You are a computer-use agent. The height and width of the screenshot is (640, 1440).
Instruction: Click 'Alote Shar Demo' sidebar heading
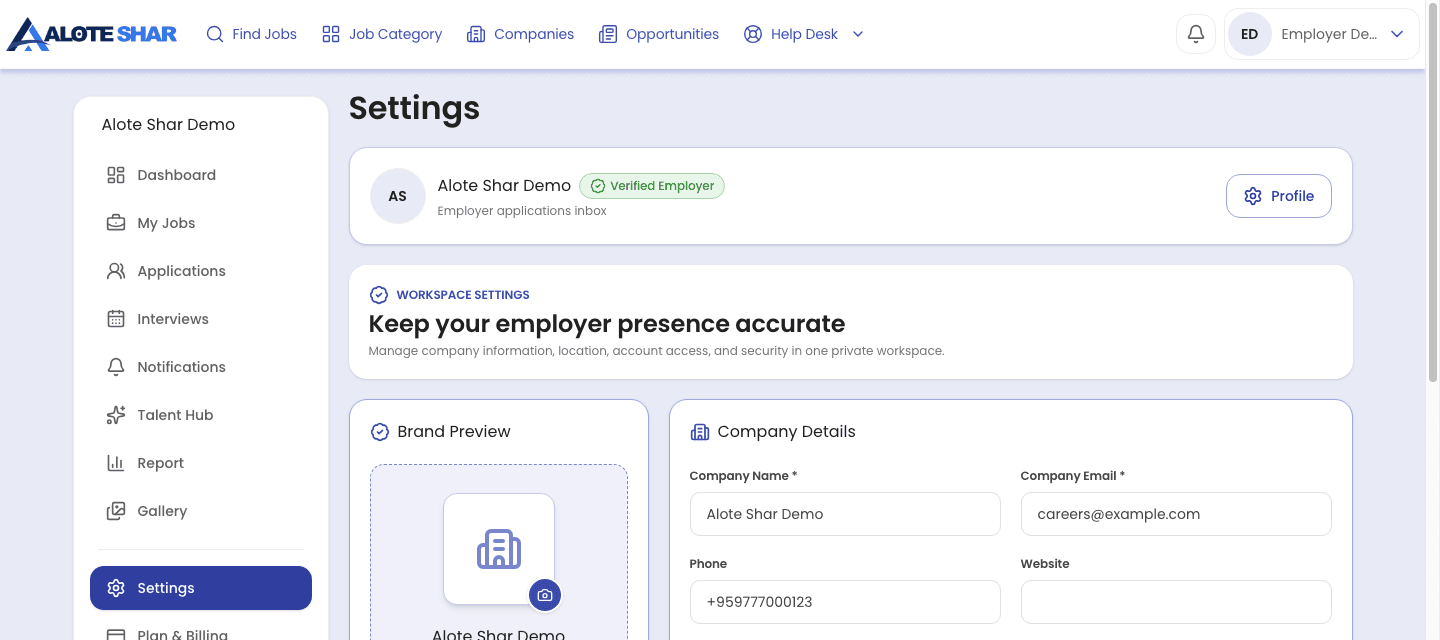tap(168, 125)
